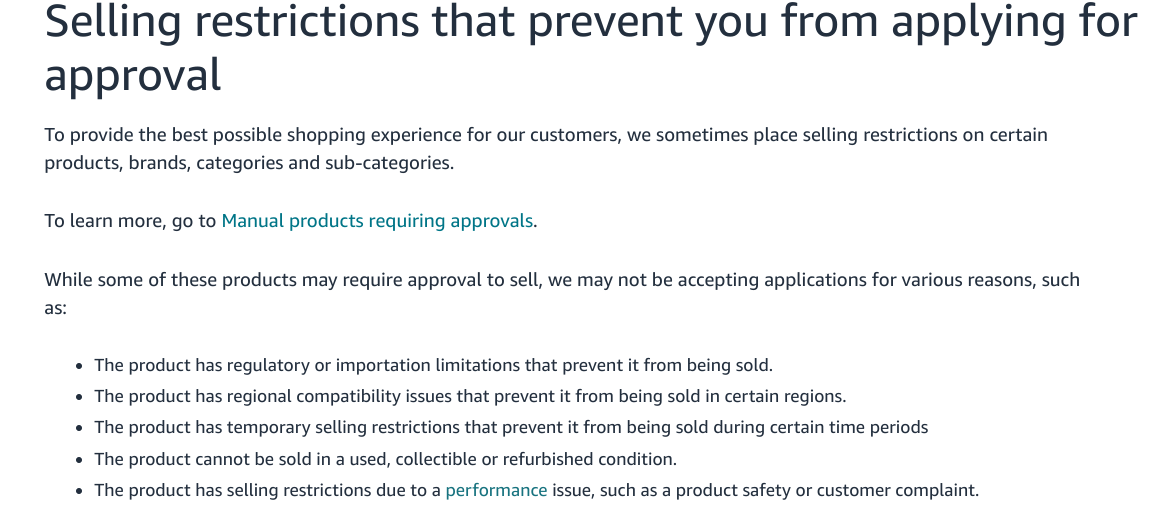Click the bullet dot before temporary restrictions item
Screen dimensions: 1154x511
tap(79, 428)
